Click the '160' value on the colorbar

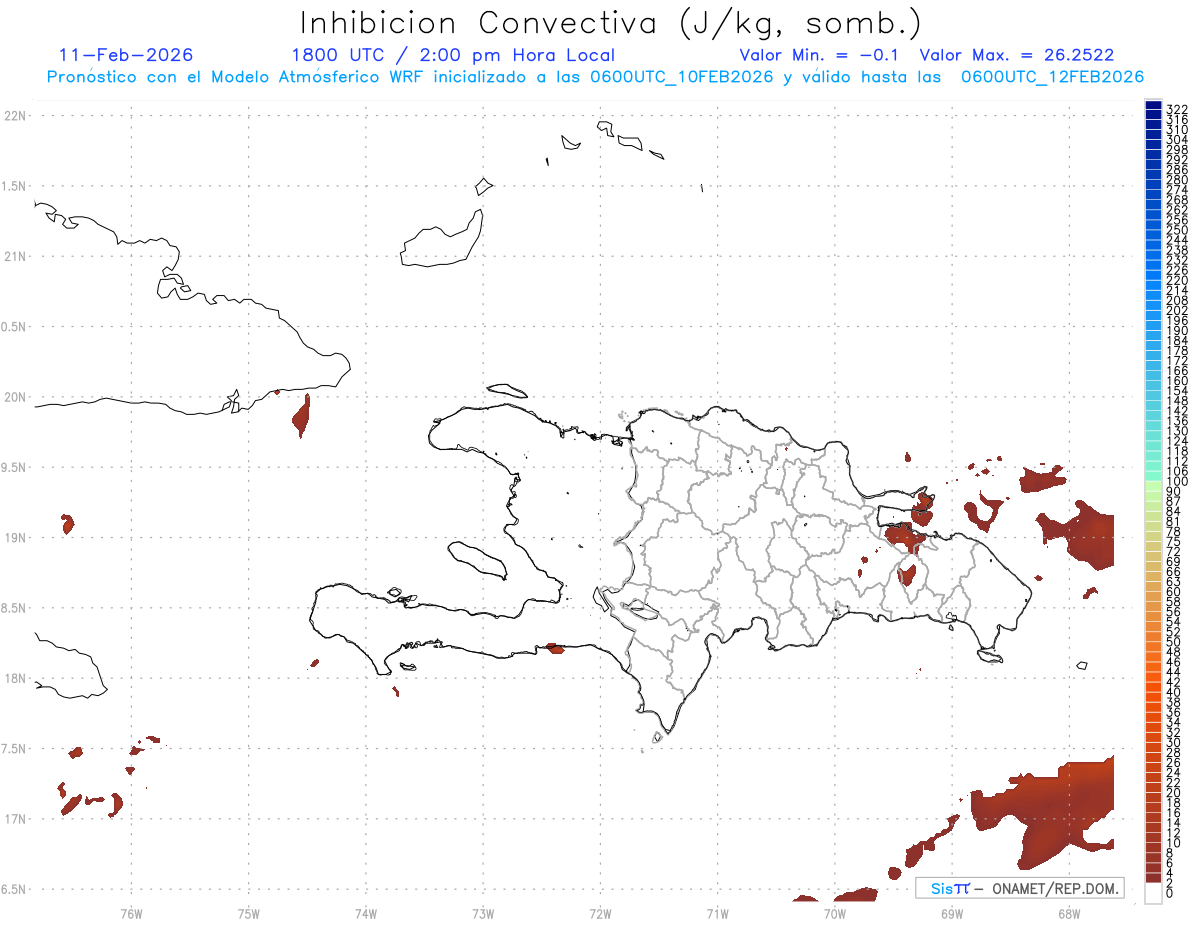click(x=1176, y=381)
